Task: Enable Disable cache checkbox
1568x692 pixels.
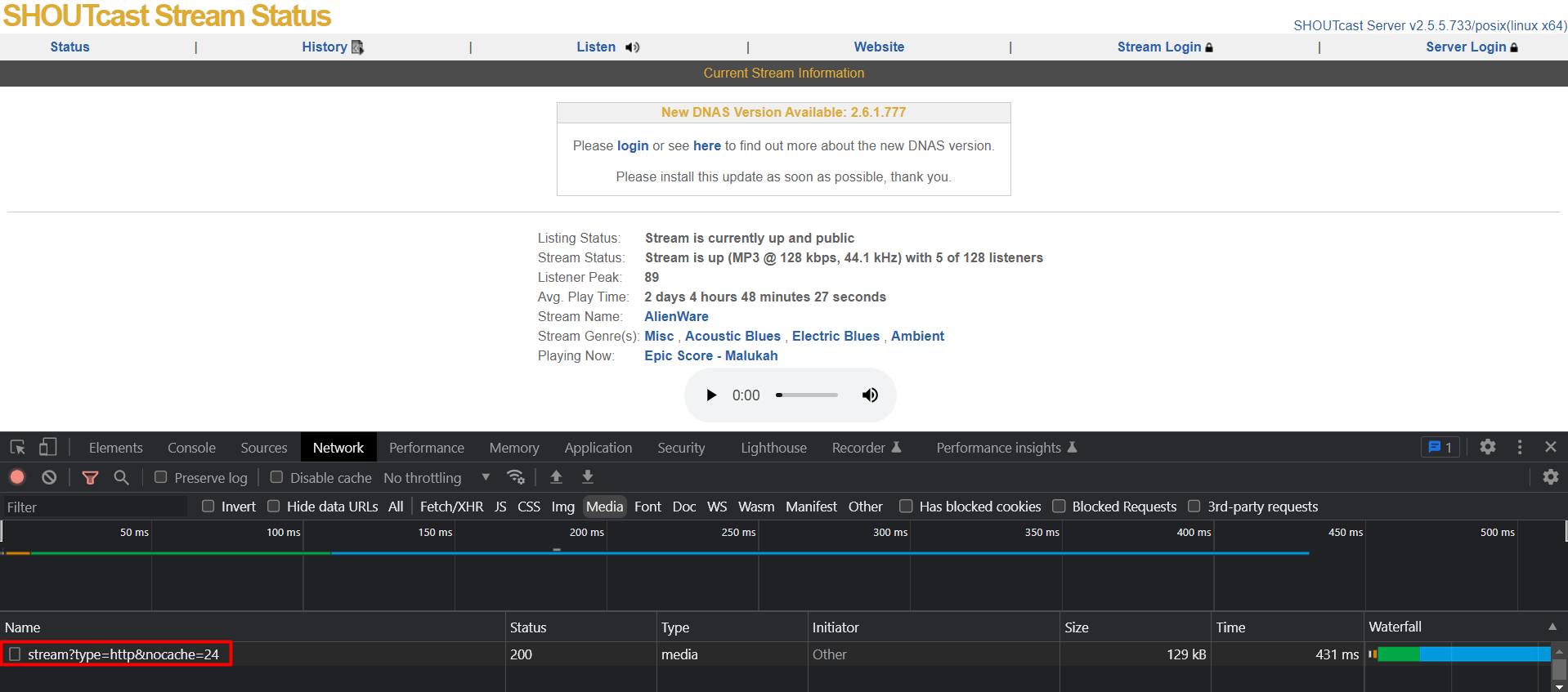Action: click(276, 477)
